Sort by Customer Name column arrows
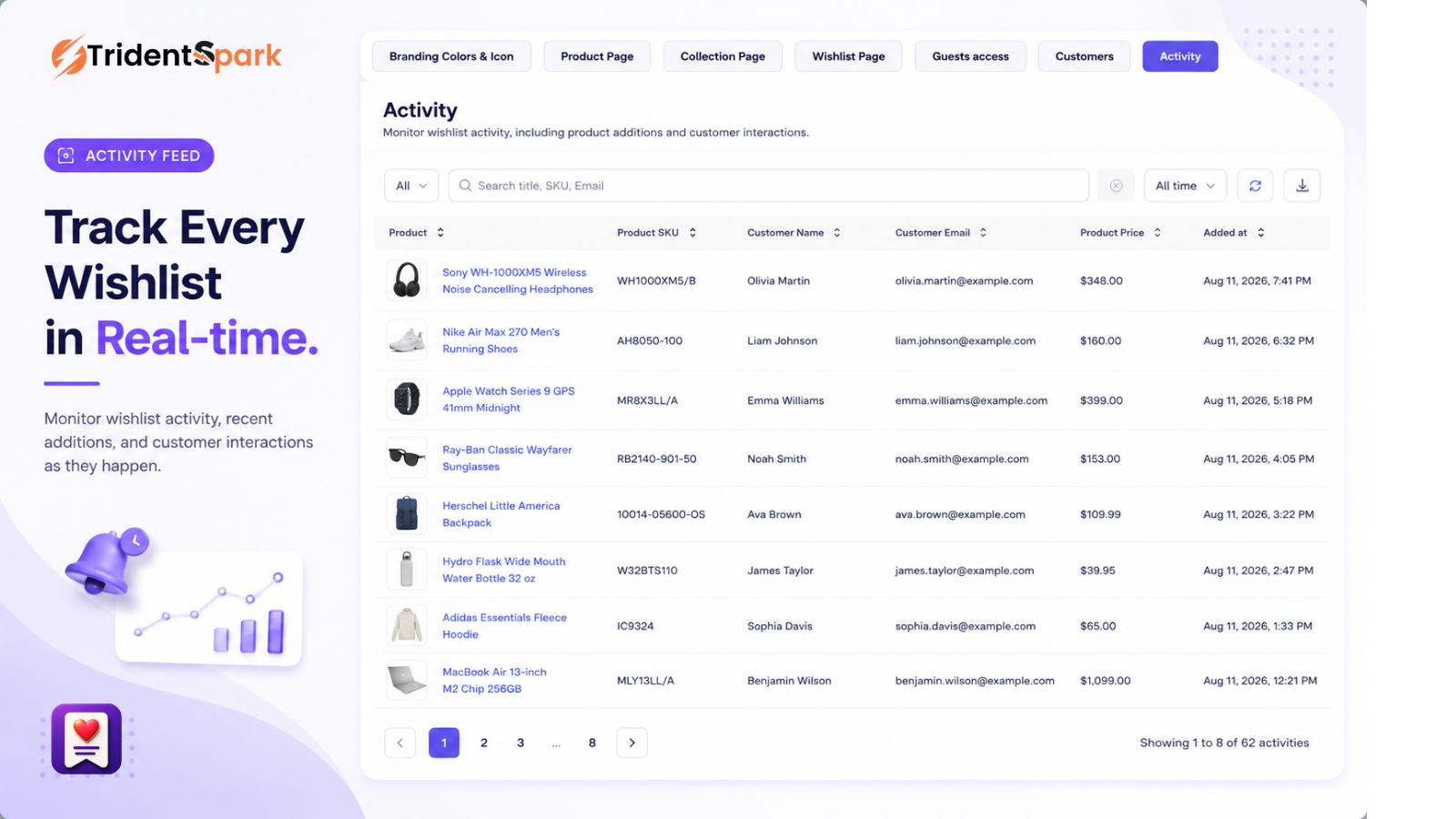This screenshot has width=1456, height=819. click(x=837, y=233)
